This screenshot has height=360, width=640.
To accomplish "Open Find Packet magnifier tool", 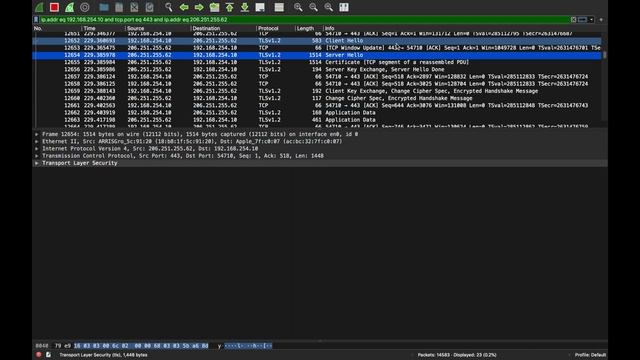I will 169,7.
